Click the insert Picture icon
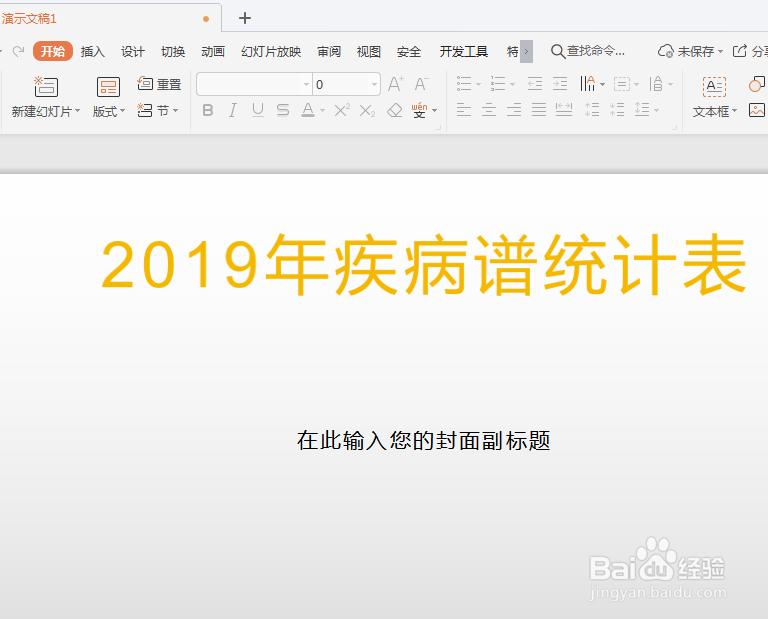768x619 pixels. coord(757,110)
